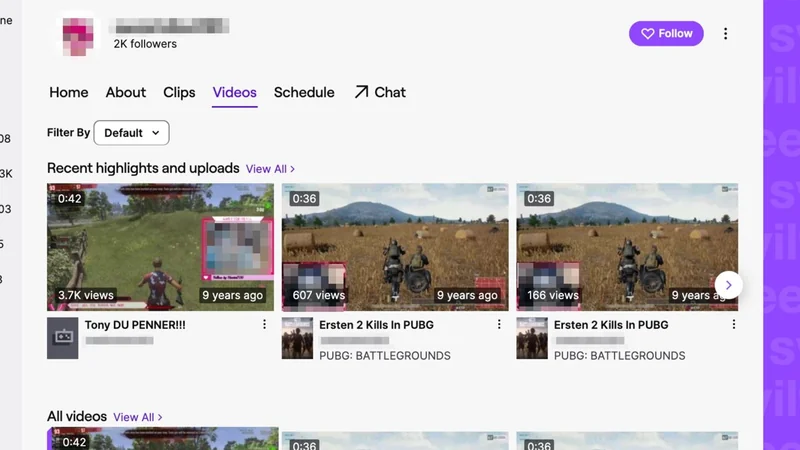Play the 607 views PUBG video thumbnail
Screen dimensions: 800x450
pyautogui.click(x=395, y=247)
